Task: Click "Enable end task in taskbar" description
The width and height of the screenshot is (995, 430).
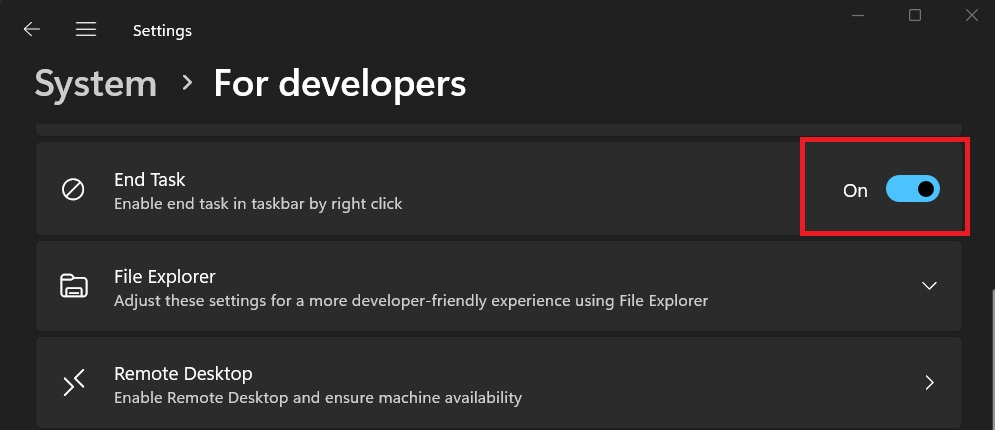Action: (x=258, y=204)
